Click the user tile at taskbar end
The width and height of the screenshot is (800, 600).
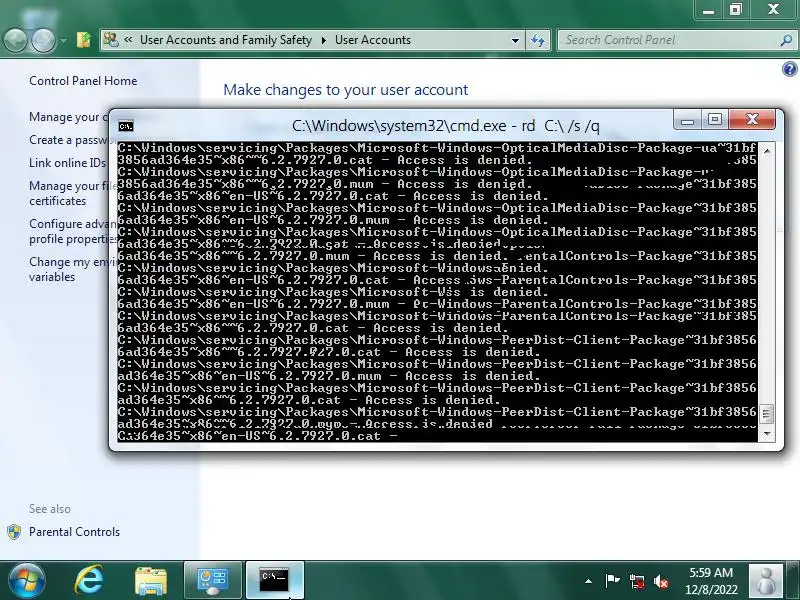click(x=766, y=581)
